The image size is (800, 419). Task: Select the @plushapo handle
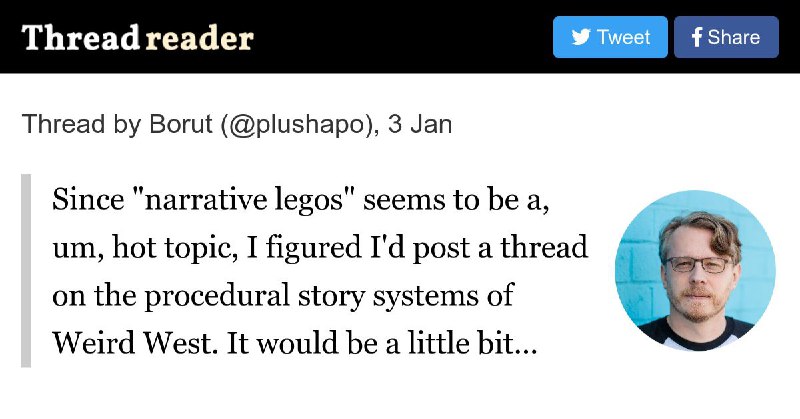pos(299,124)
